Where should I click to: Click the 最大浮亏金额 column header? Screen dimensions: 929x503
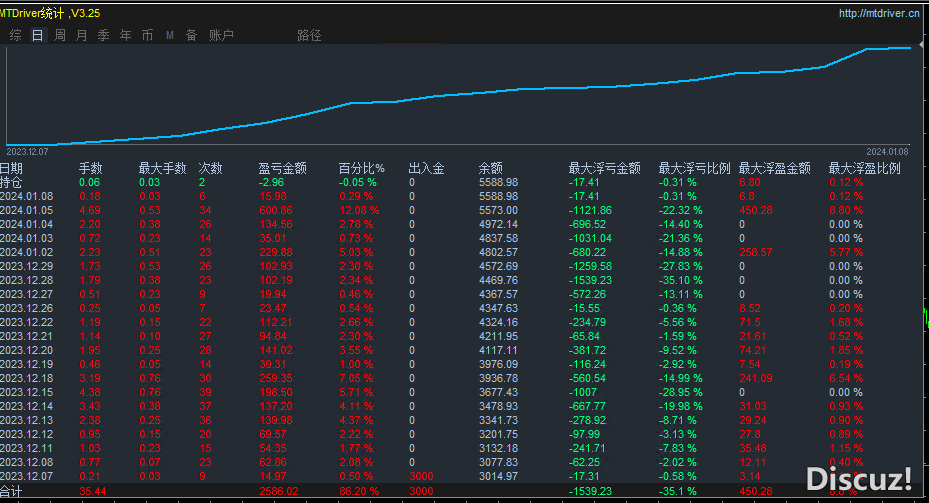tap(604, 168)
